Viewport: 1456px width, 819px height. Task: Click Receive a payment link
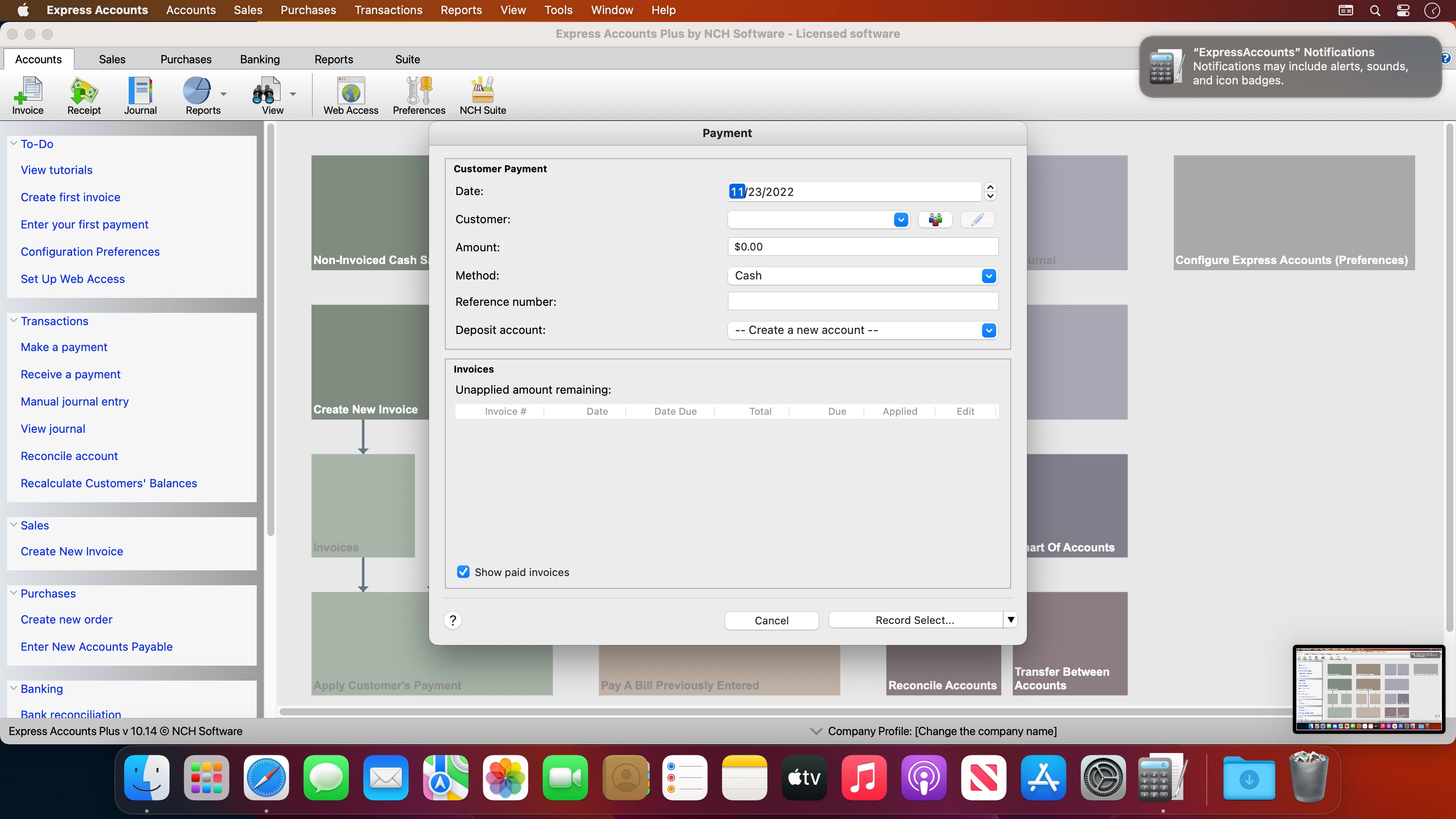point(71,374)
